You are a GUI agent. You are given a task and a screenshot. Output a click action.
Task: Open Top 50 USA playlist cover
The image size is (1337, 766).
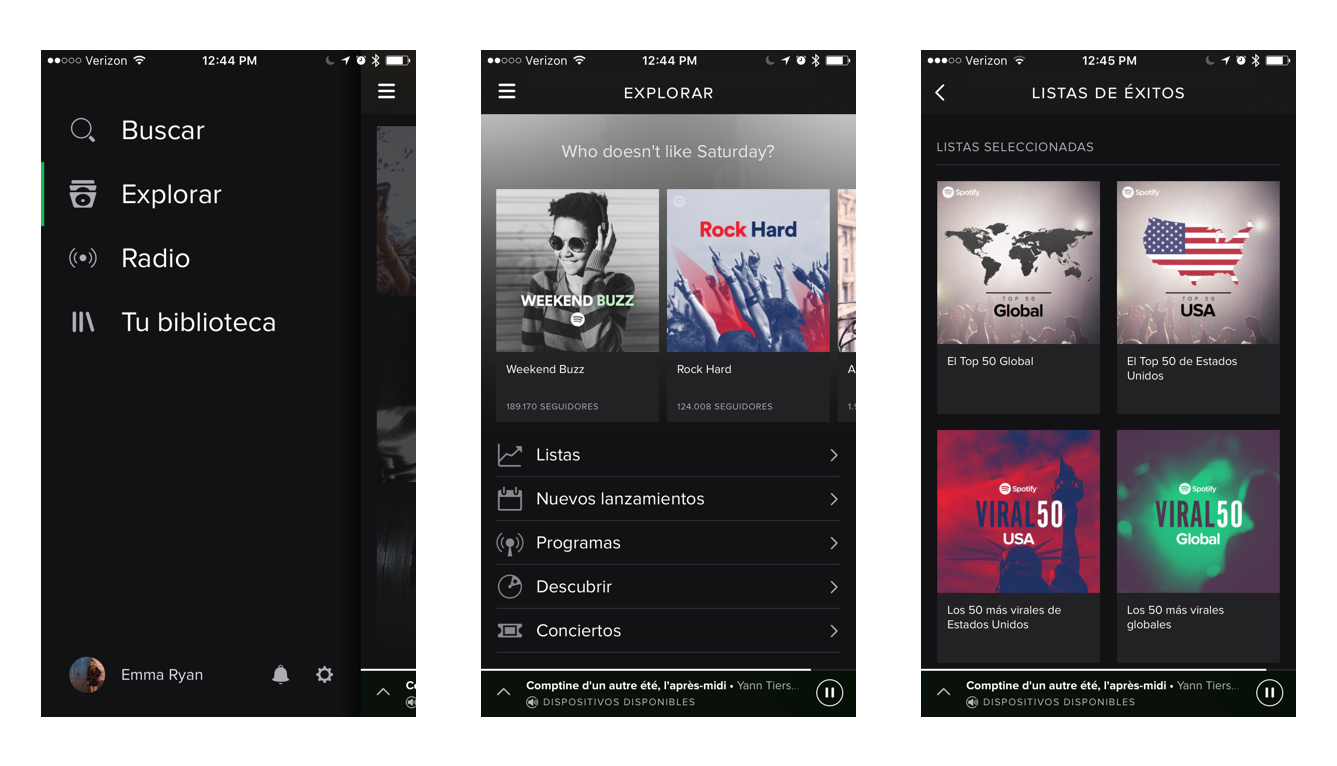click(1198, 262)
